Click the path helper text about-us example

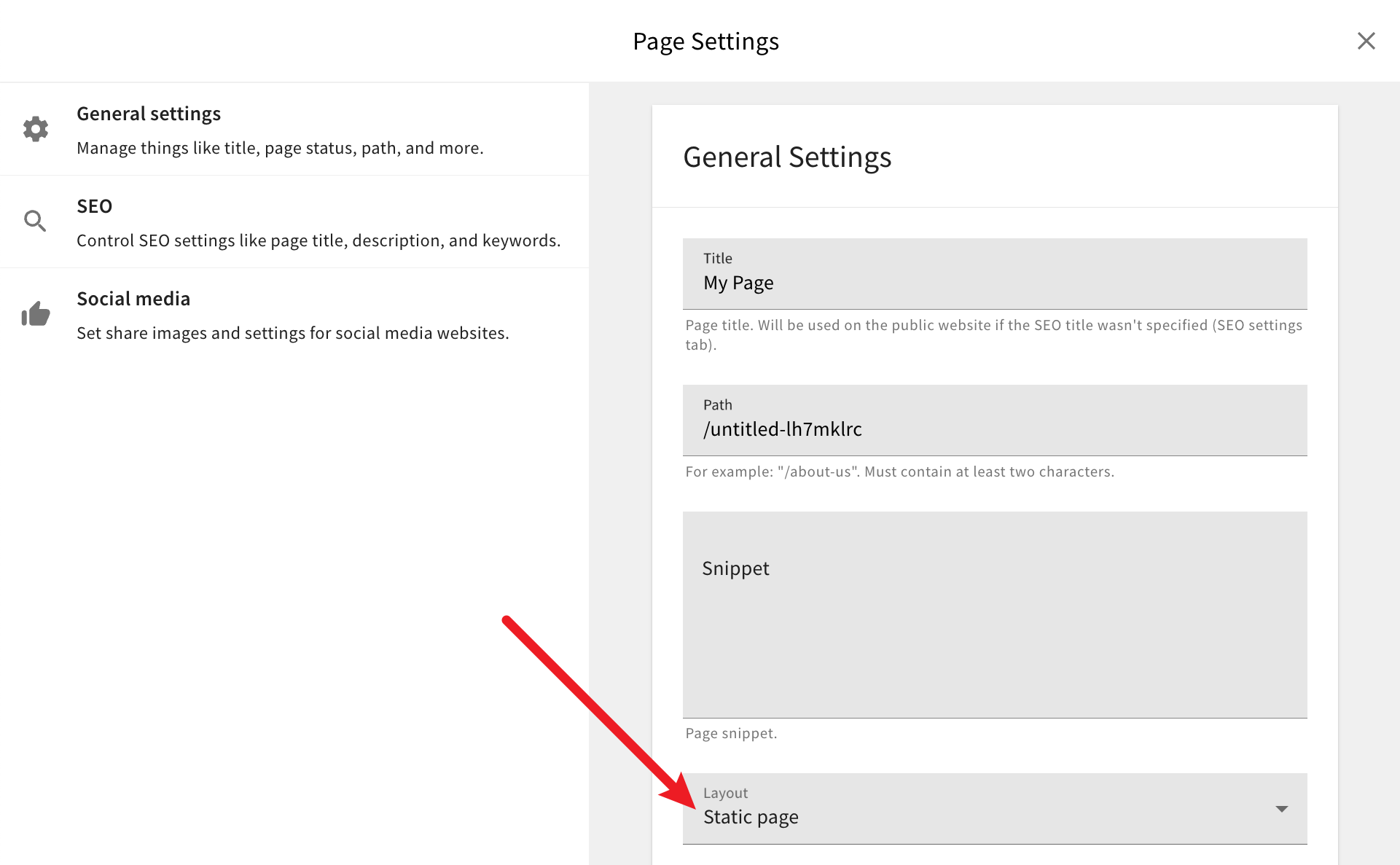point(899,471)
